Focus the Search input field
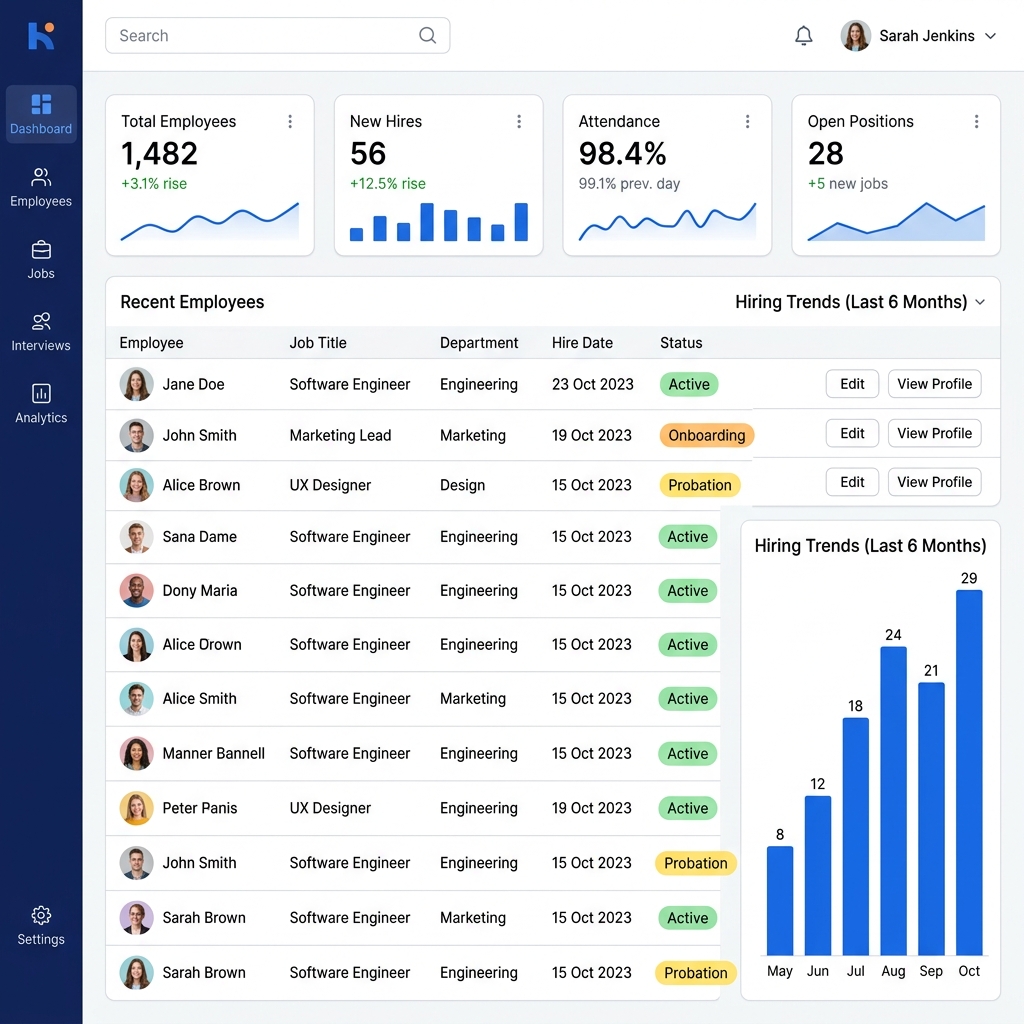 point(278,35)
